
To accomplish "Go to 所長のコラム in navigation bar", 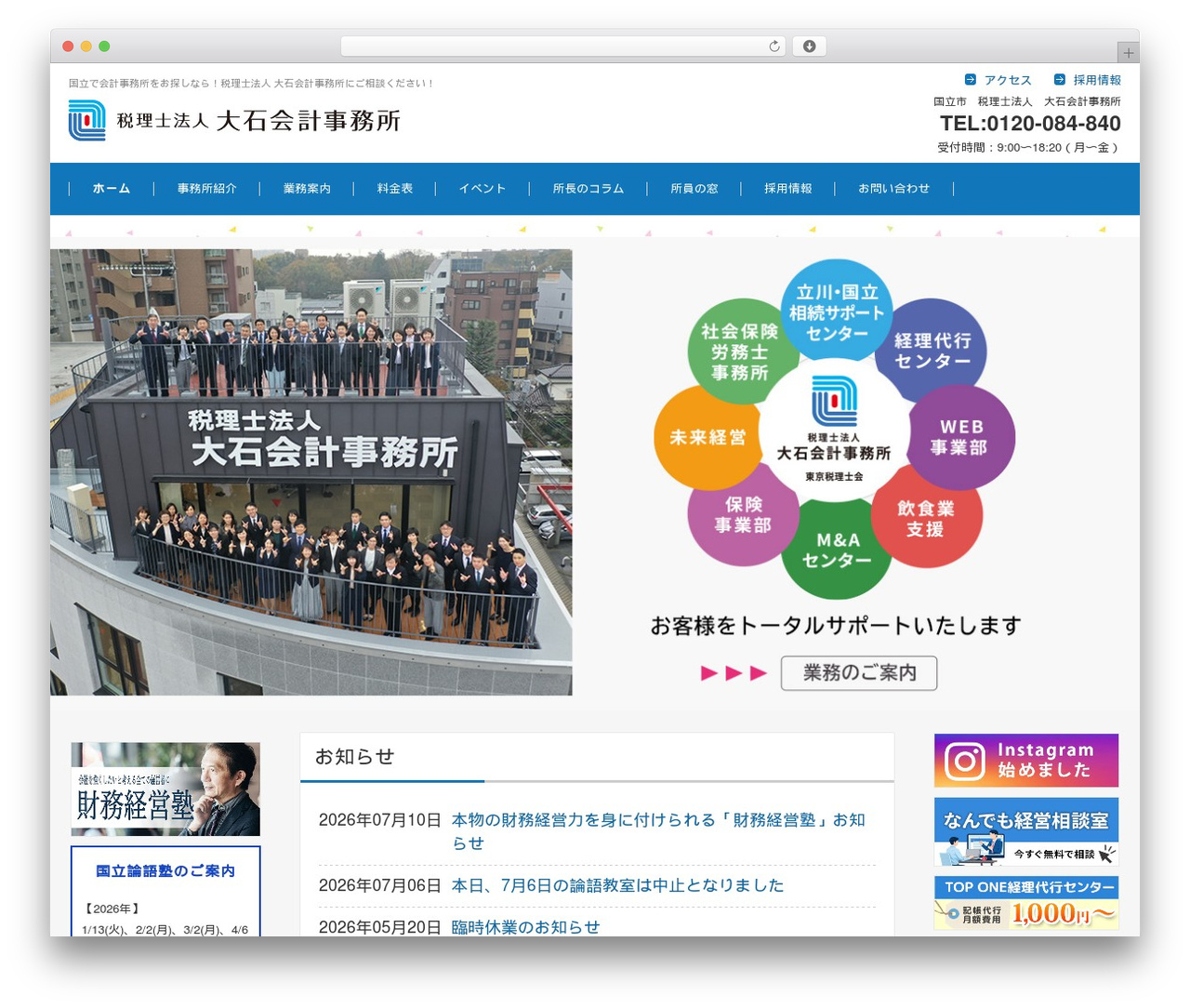I will [x=588, y=189].
